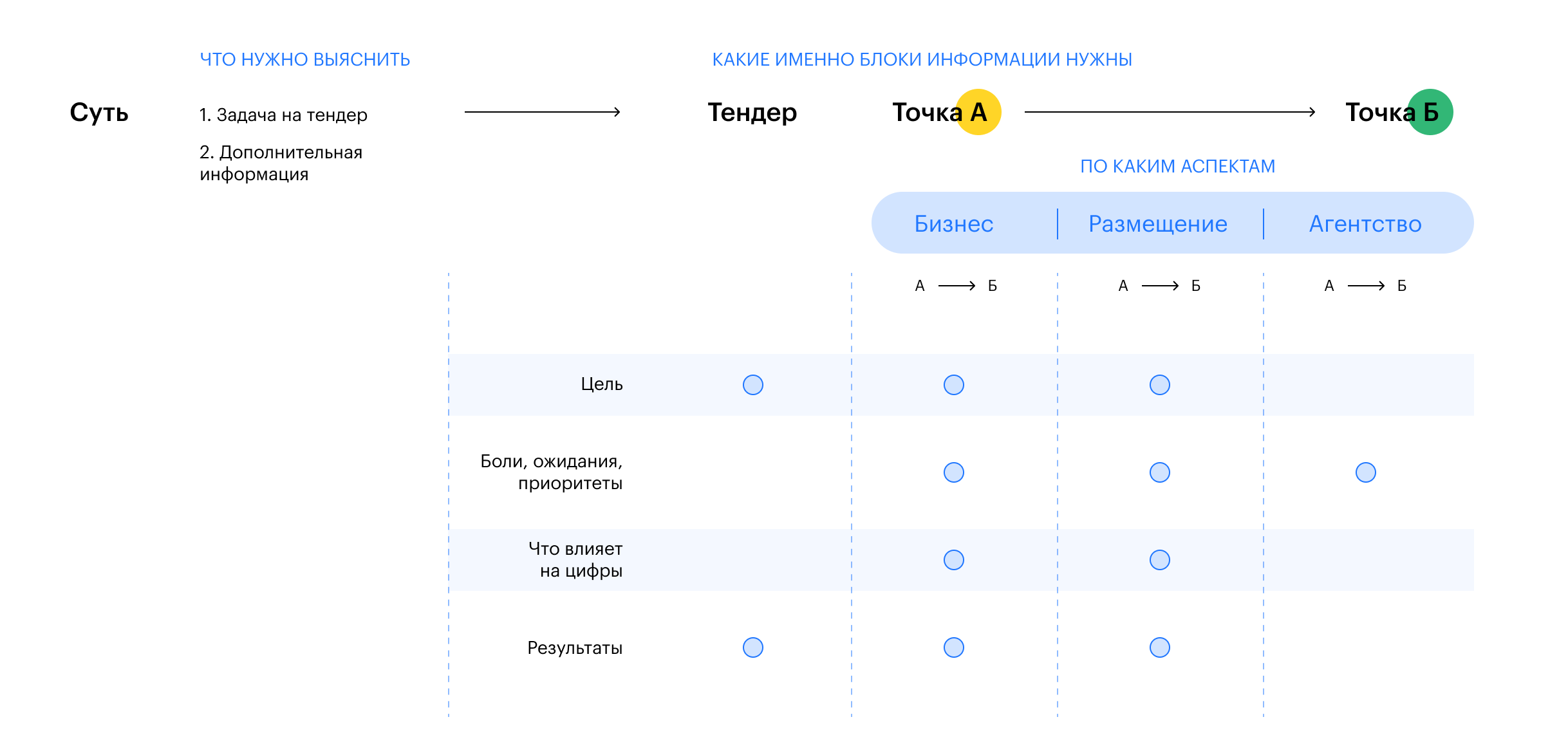Click the yellow circle behind Точка А
The width and height of the screenshot is (1568, 744).
pyautogui.click(x=978, y=112)
